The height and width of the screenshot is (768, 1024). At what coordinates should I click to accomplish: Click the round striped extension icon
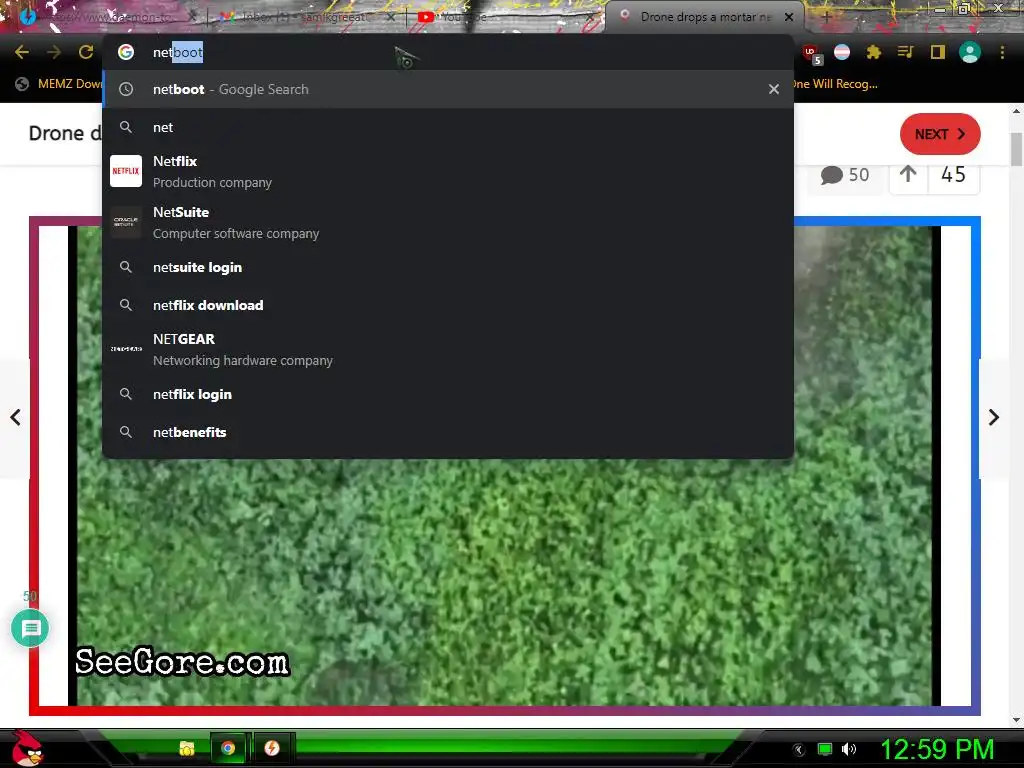(842, 52)
